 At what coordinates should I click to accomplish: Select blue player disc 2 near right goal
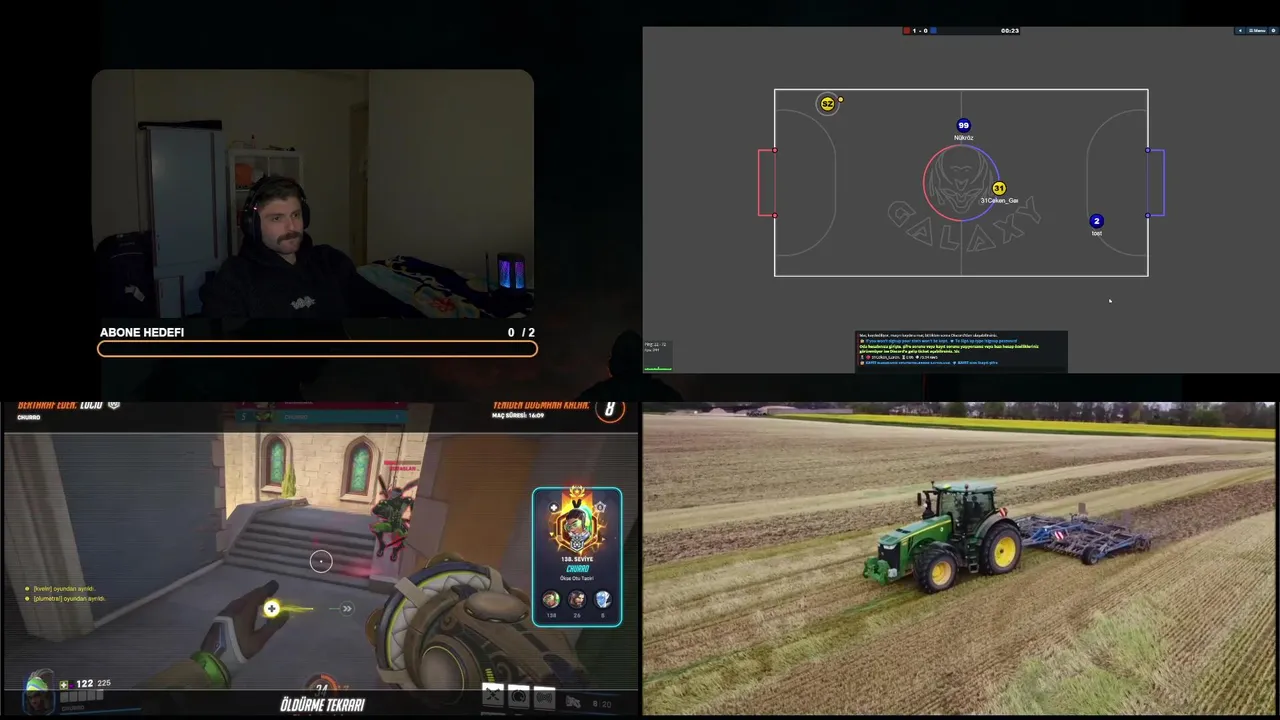click(x=1096, y=221)
